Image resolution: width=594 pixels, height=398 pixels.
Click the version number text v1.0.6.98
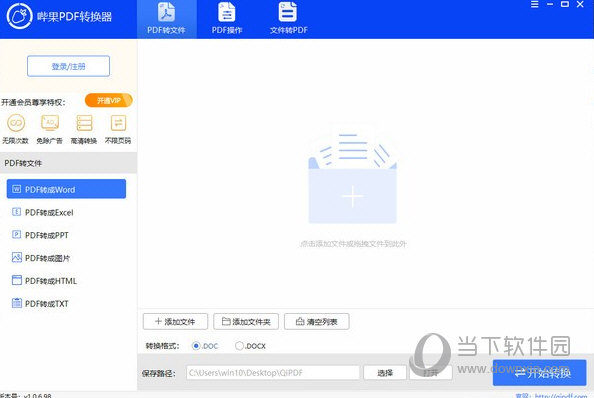coord(37,395)
